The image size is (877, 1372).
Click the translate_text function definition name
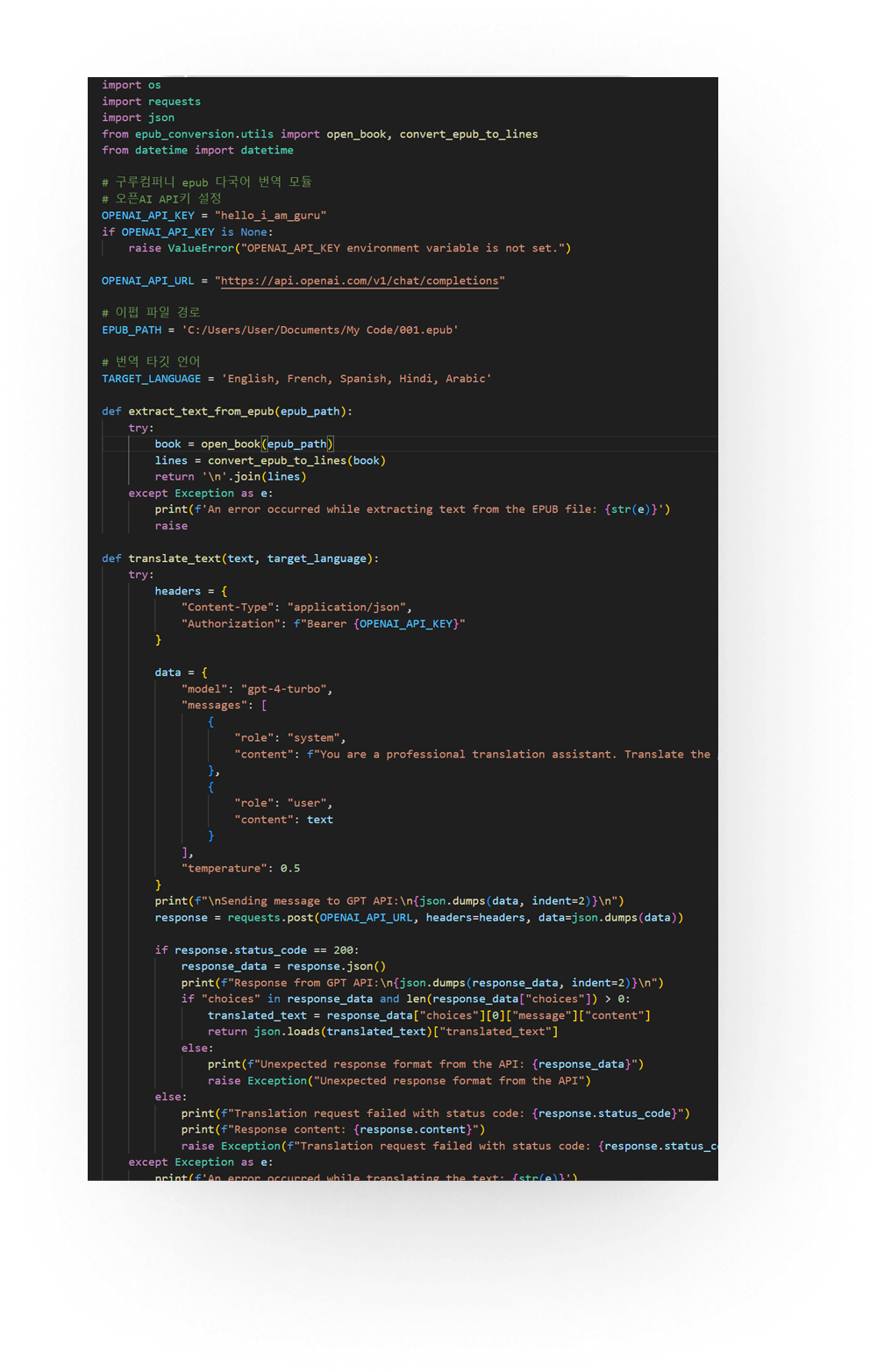point(175,558)
